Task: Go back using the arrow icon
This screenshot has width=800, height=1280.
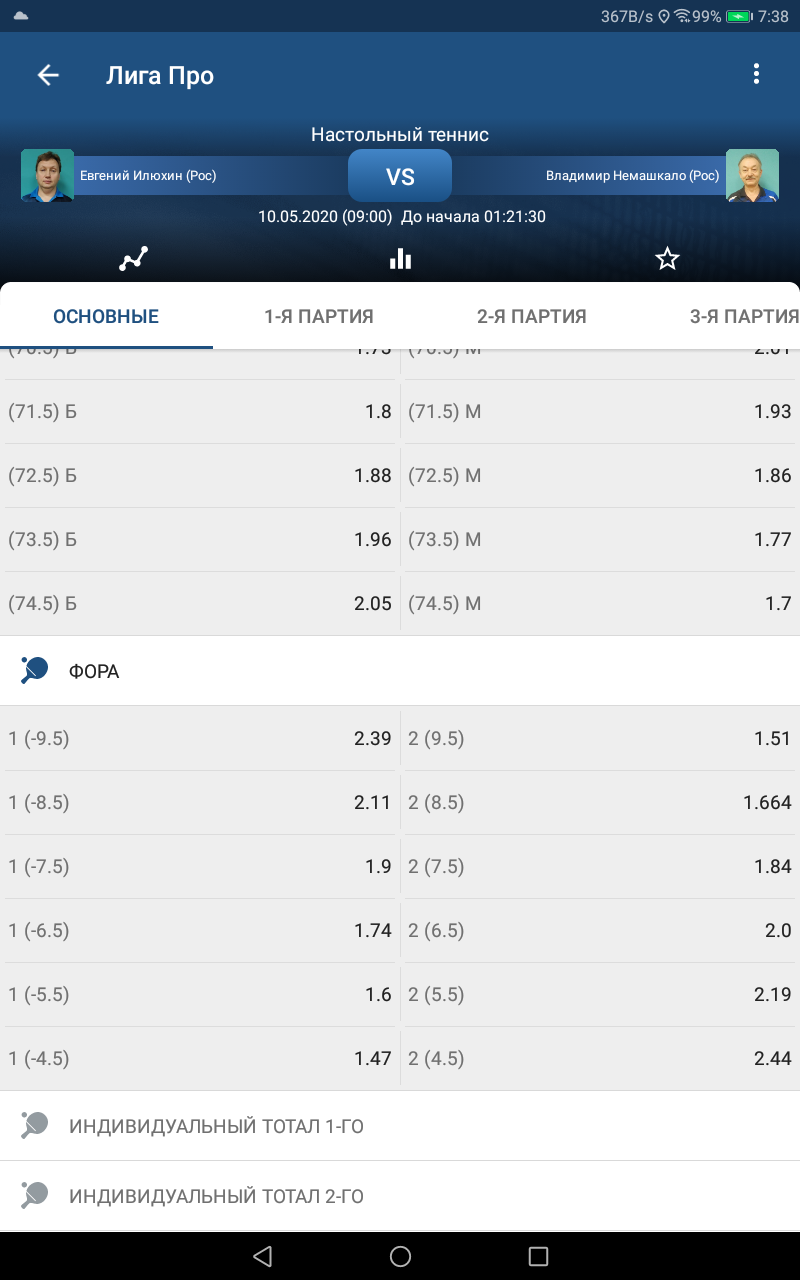Action: 48,75
